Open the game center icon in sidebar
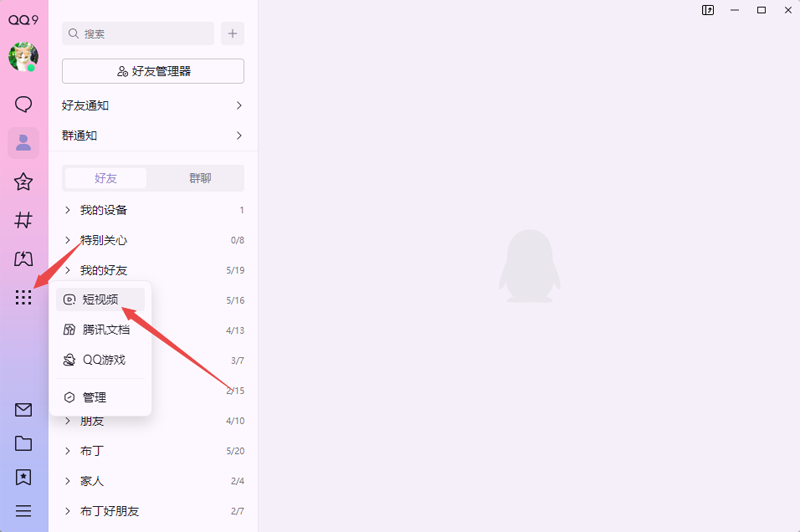Viewport: 800px width, 532px height. coord(23,259)
